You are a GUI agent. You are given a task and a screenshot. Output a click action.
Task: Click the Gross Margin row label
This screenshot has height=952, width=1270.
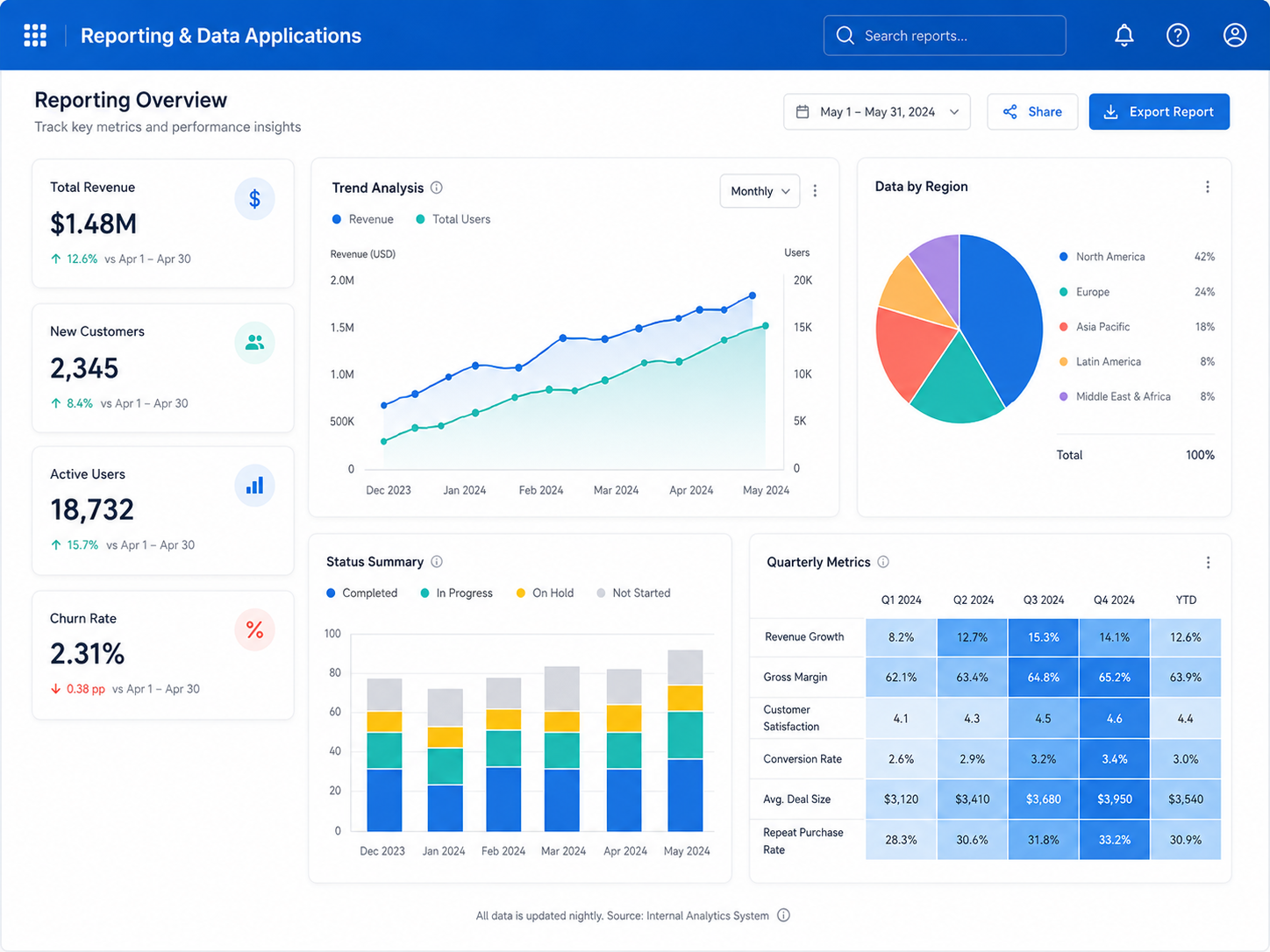[x=796, y=678]
